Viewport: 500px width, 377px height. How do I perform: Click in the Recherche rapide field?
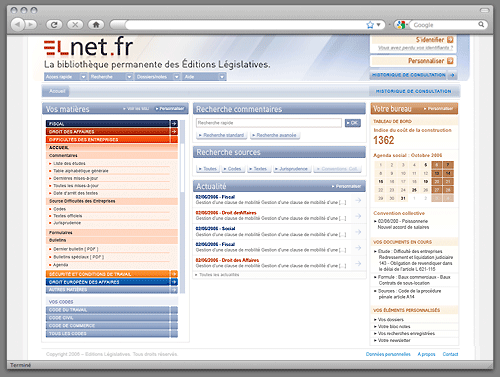point(269,123)
